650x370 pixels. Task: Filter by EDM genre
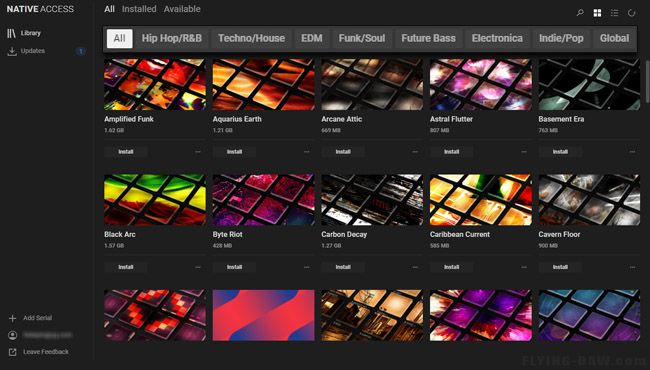312,39
